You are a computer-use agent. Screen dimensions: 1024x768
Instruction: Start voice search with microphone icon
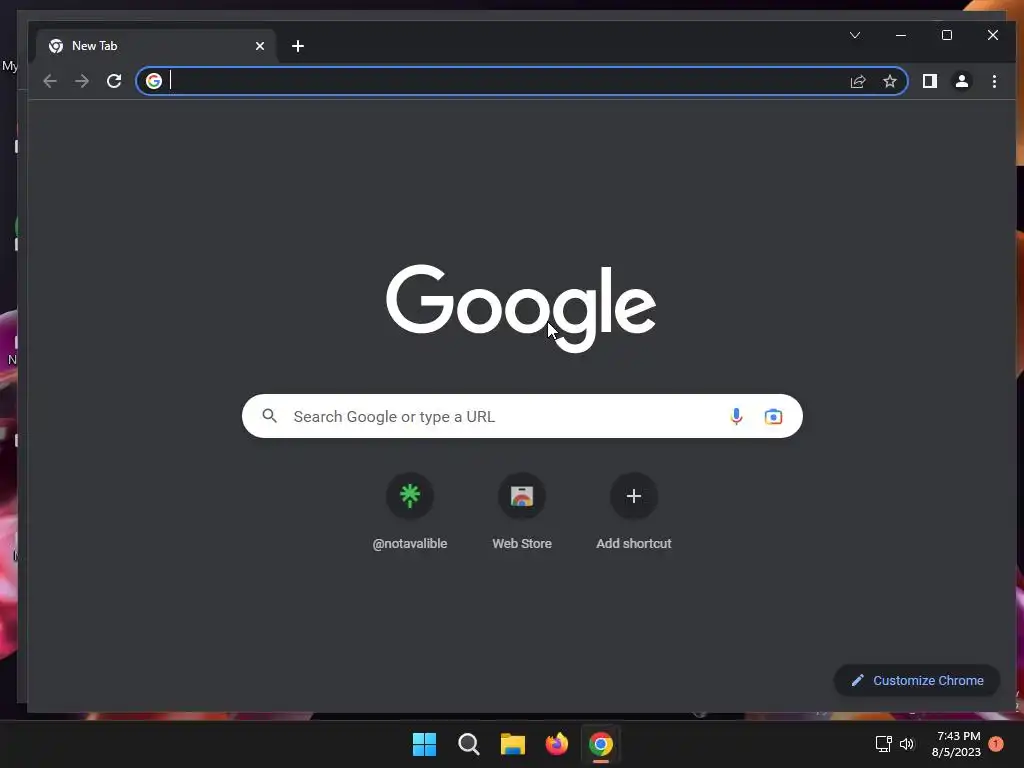coord(736,416)
